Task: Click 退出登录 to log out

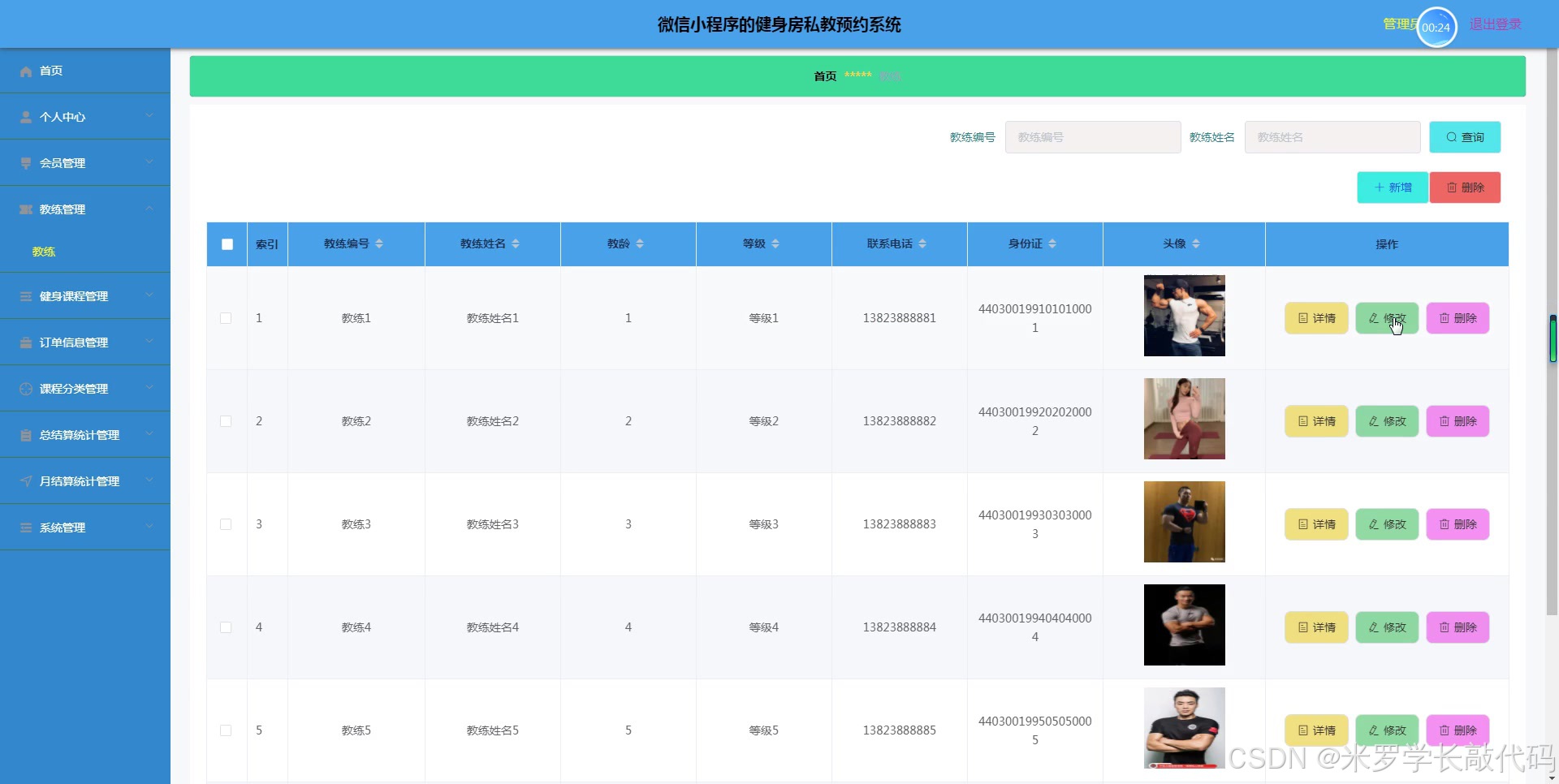Action: (x=1495, y=24)
